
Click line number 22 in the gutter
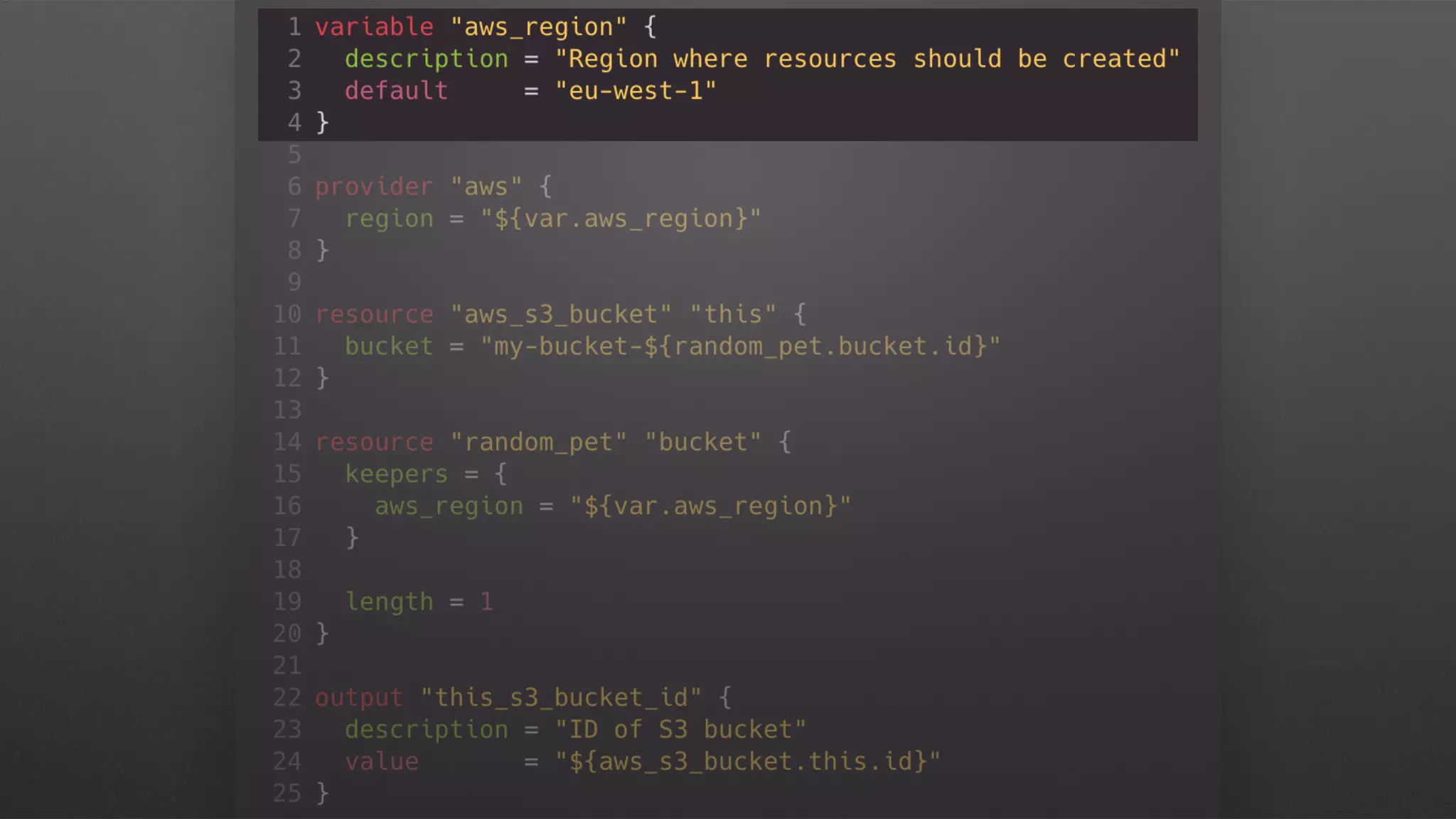(287, 698)
